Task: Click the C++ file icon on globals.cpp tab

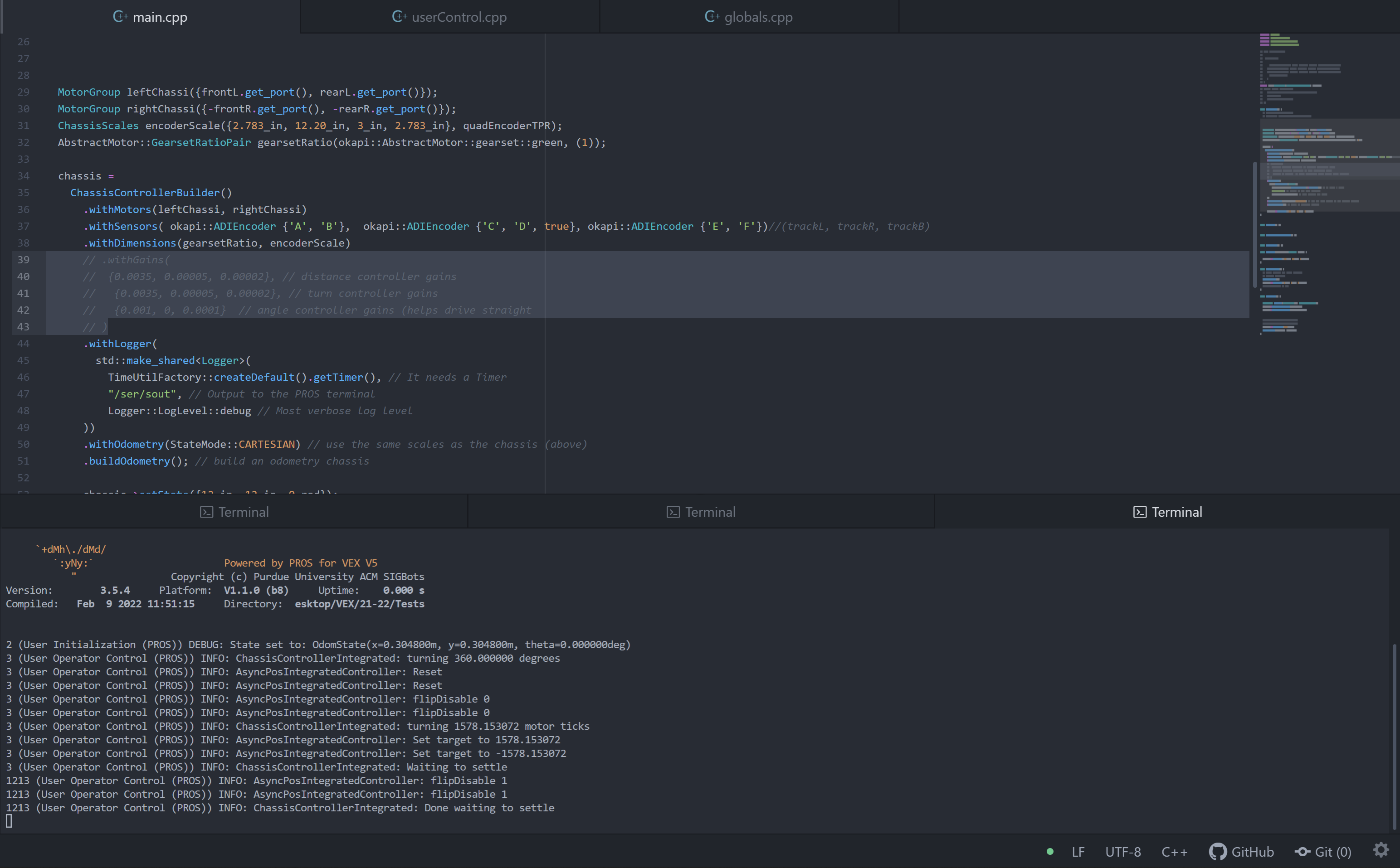Action: [712, 16]
